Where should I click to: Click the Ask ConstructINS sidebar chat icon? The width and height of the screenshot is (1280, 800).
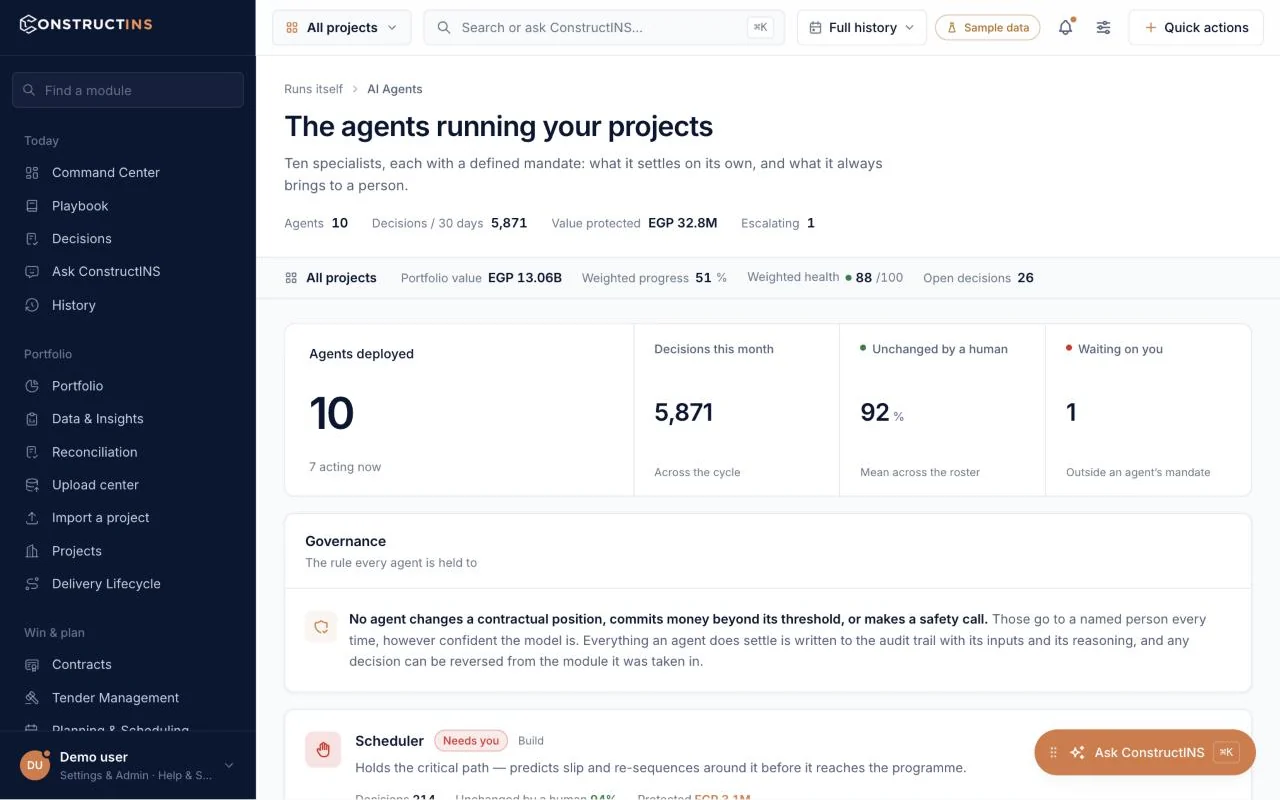coord(32,272)
